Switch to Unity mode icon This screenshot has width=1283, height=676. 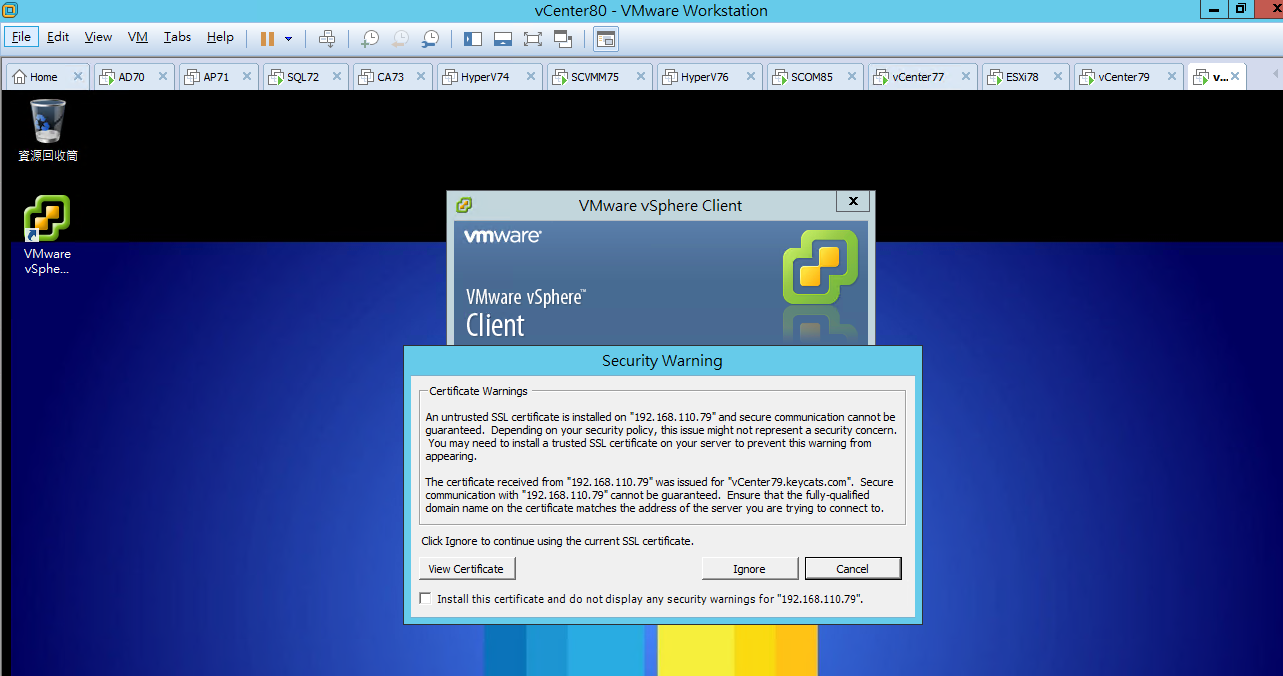(x=562, y=38)
